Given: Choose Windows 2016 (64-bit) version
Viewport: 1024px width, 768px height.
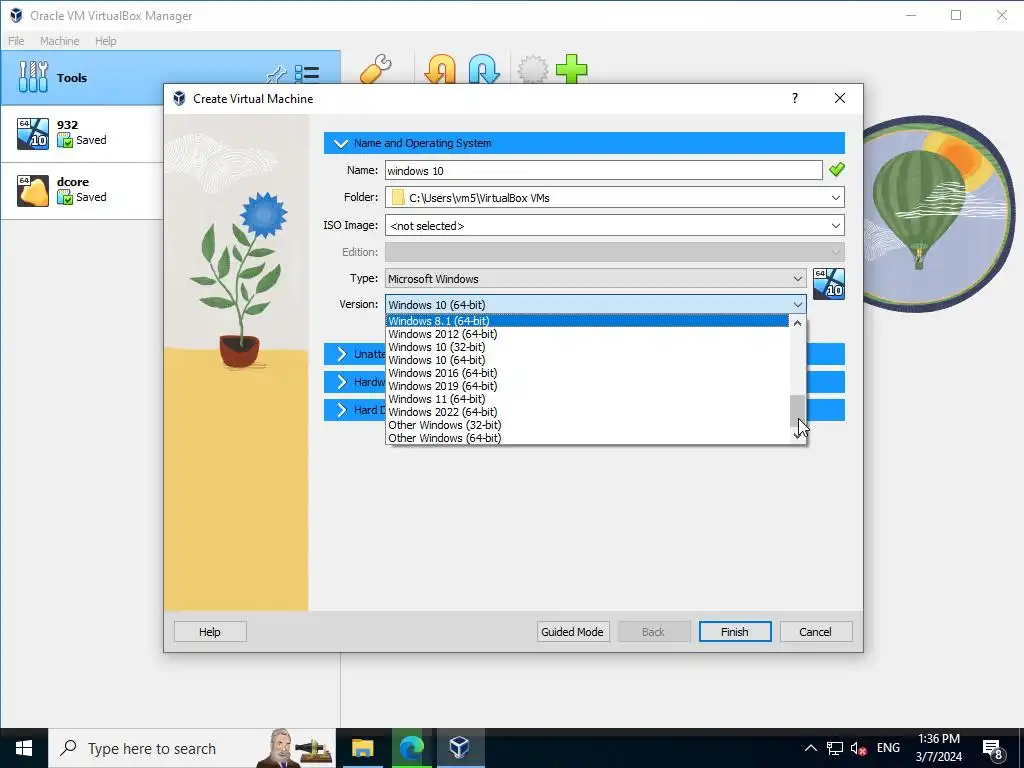Looking at the screenshot, I should (x=587, y=373).
